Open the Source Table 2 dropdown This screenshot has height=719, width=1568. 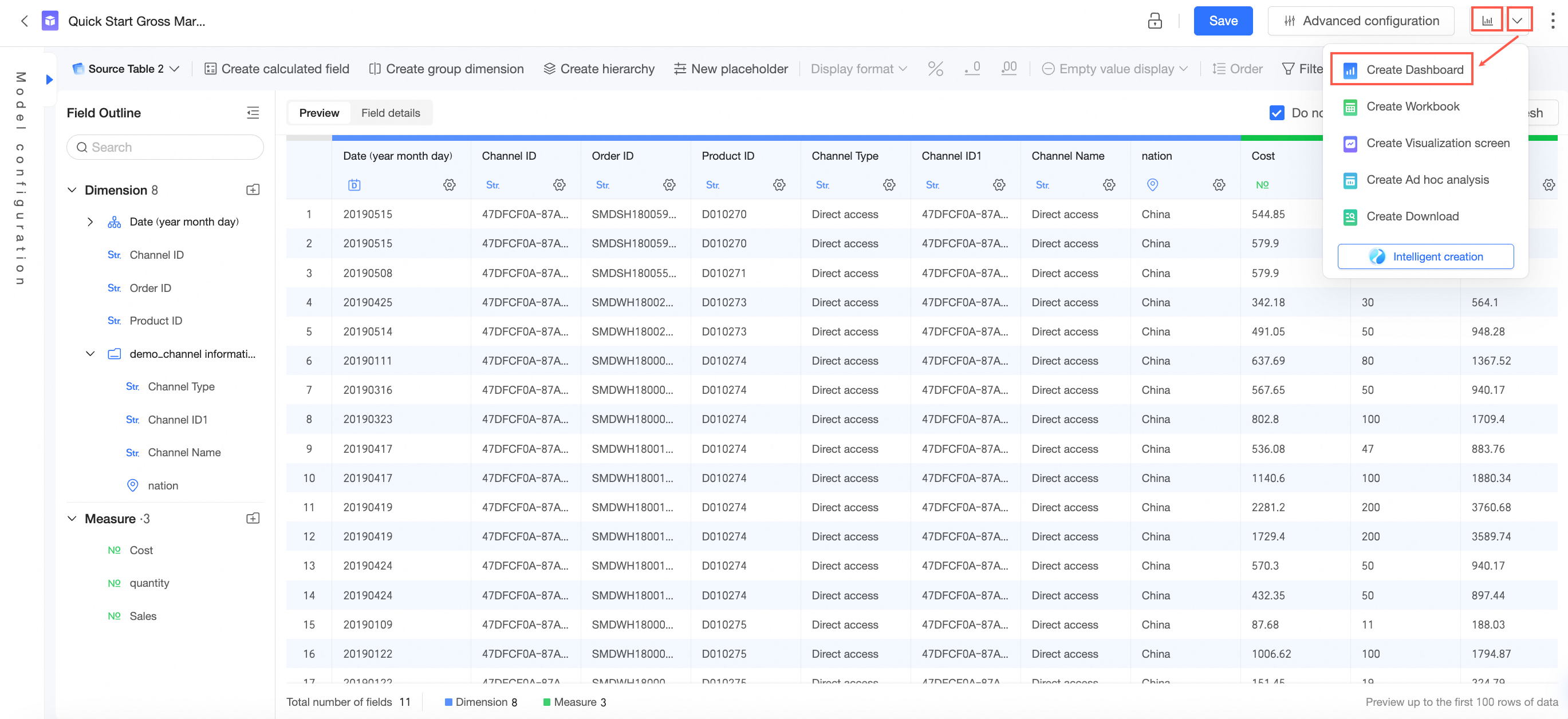(x=126, y=69)
